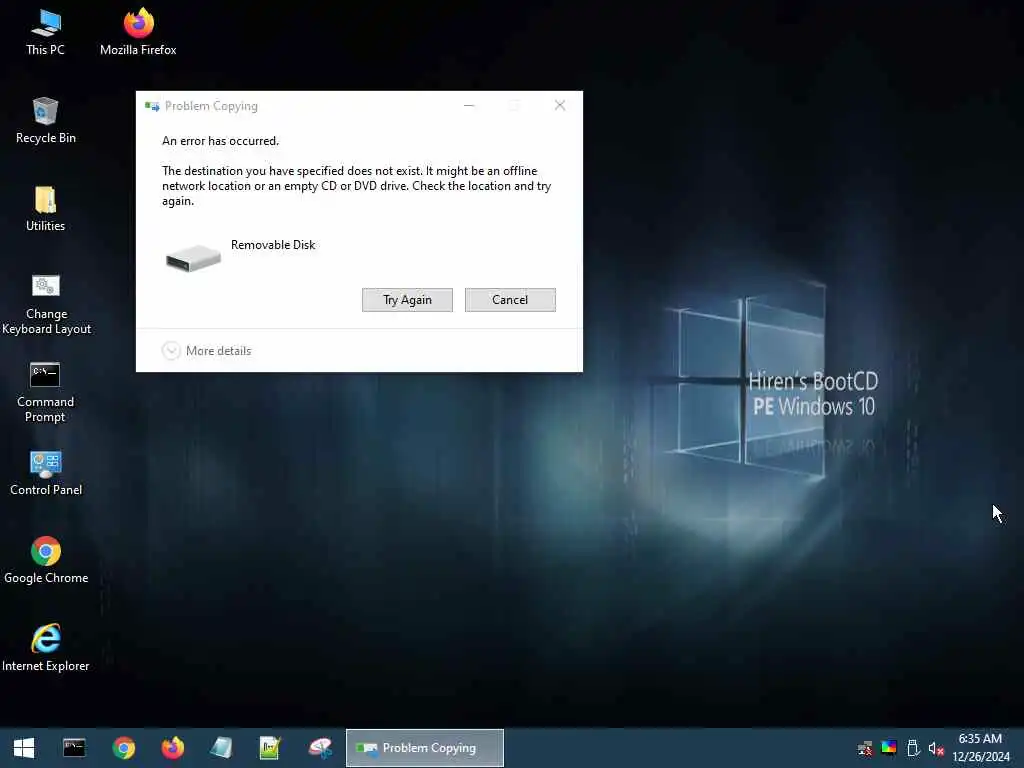
Task: Select Google Chrome desktop shortcut
Action: [x=46, y=560]
